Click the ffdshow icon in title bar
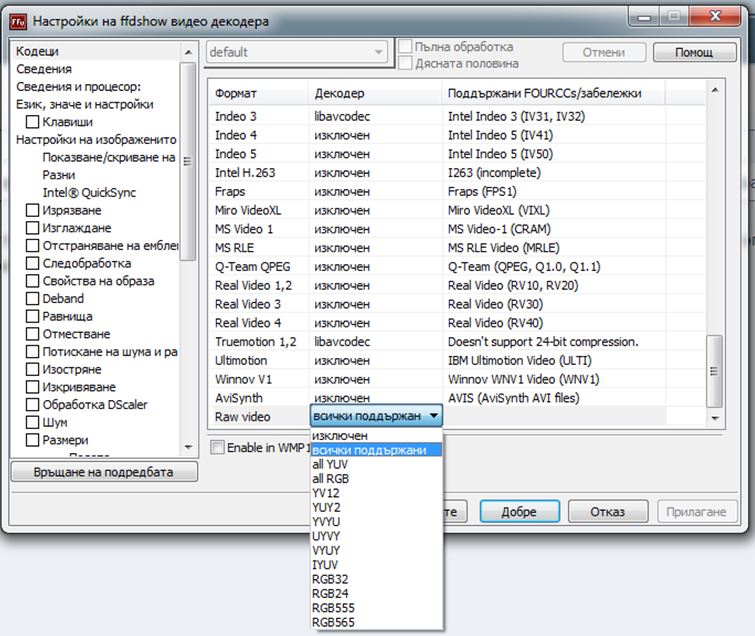This screenshot has width=755, height=636. pos(18,22)
